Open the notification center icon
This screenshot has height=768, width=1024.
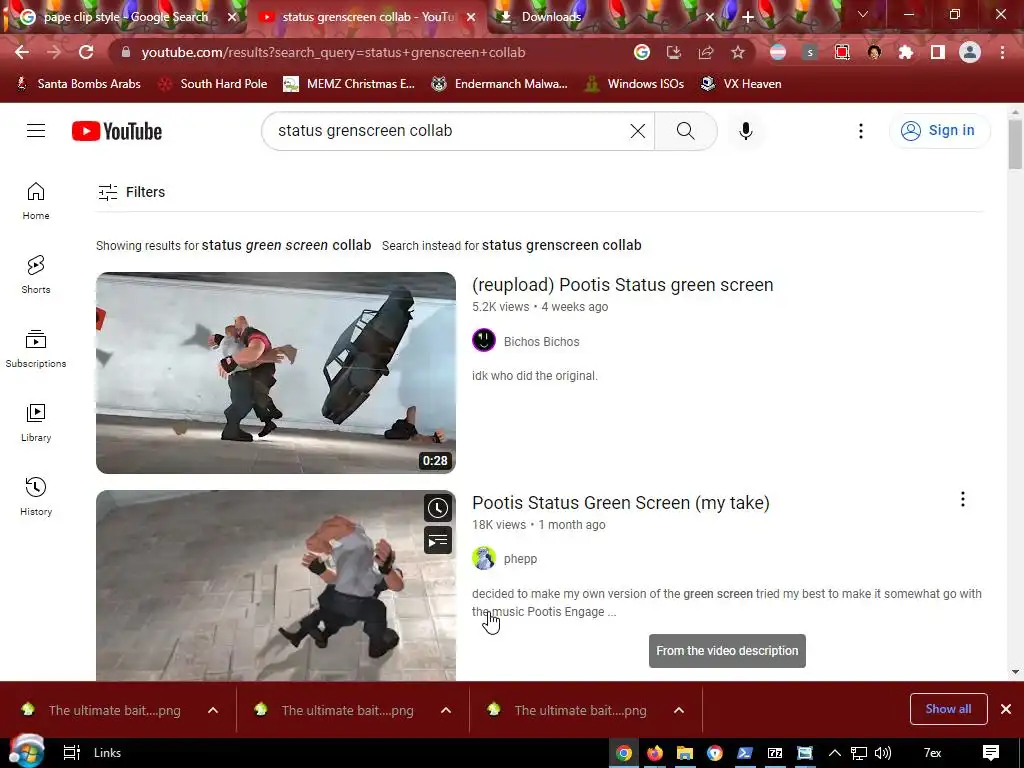pyautogui.click(x=991, y=753)
